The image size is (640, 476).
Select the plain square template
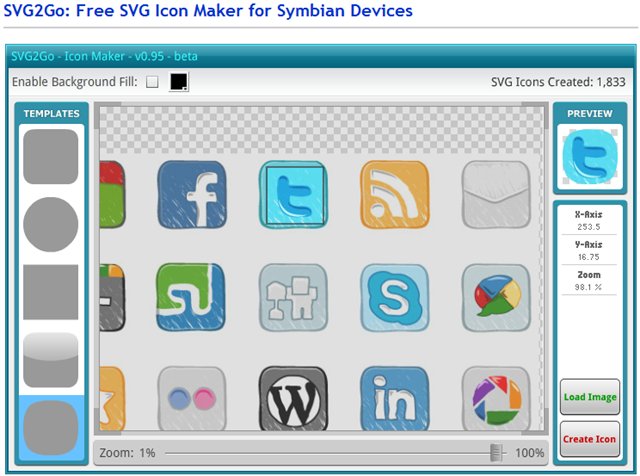(51, 292)
